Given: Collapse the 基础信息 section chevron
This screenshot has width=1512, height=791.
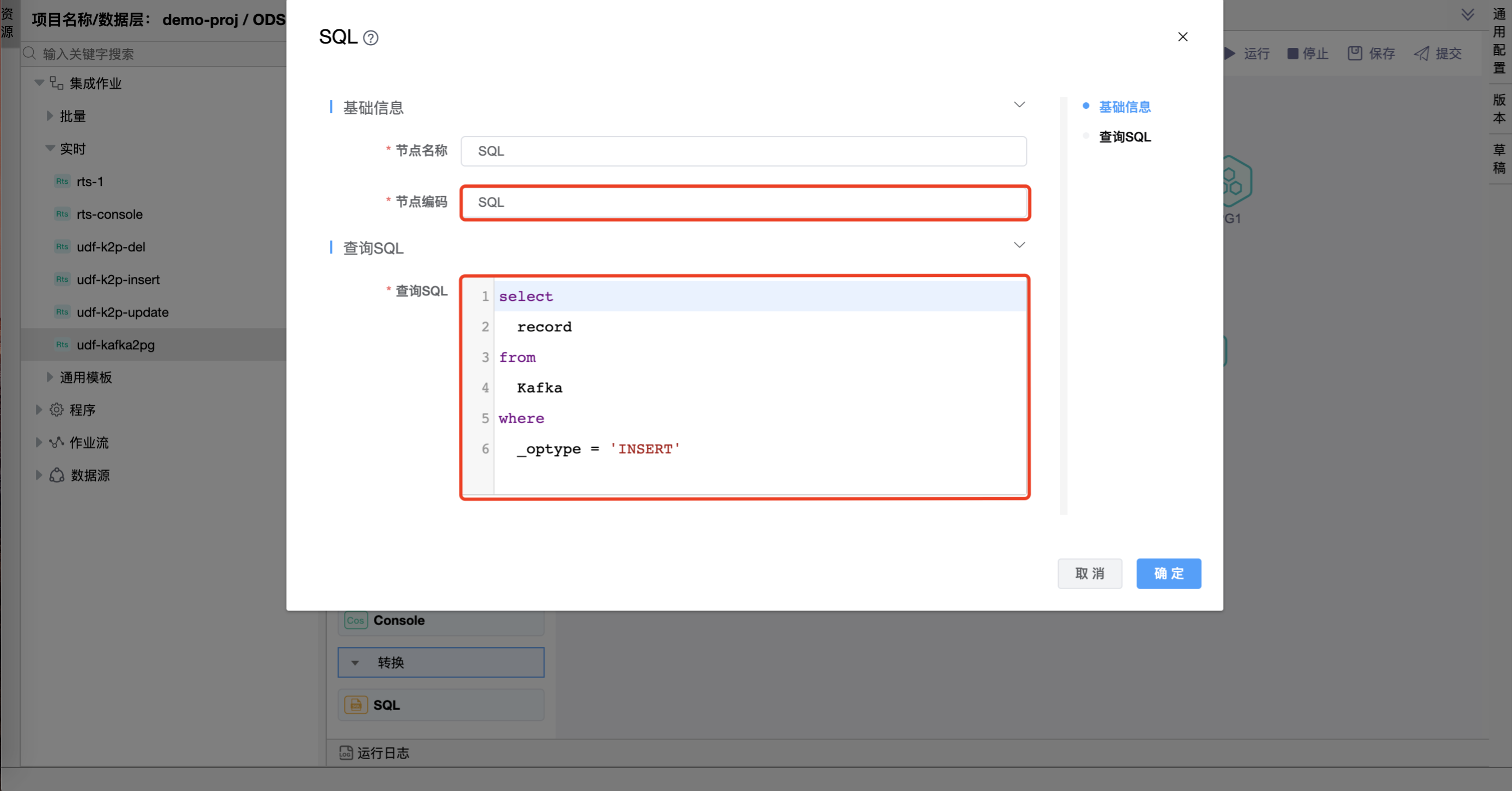Looking at the screenshot, I should pos(1019,104).
